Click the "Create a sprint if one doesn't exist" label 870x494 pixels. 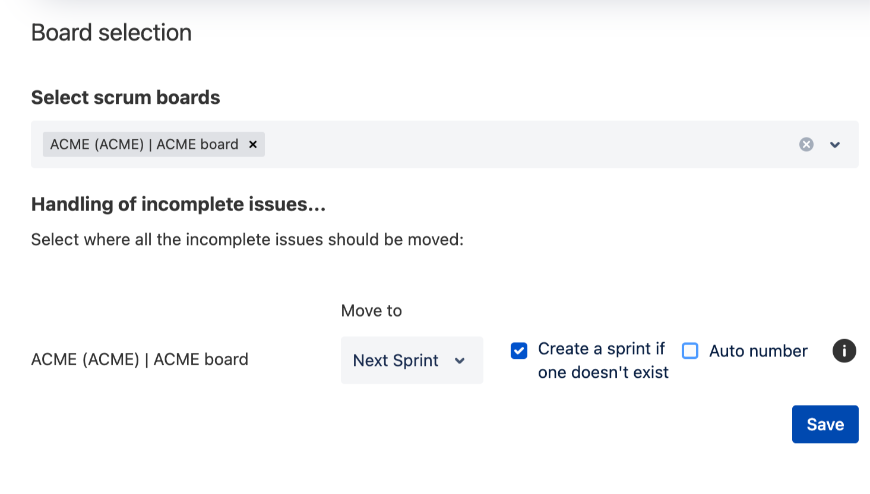[x=602, y=360]
